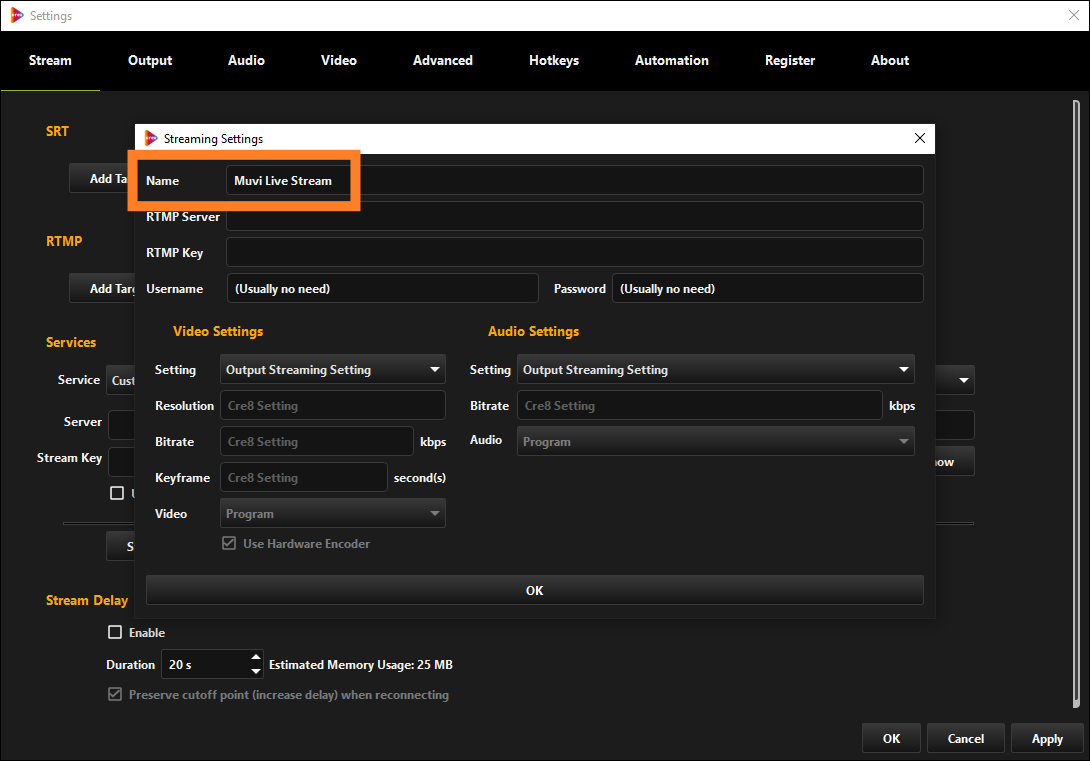Open the Hotkeys tab
Screen dimensions: 1090x761
tap(554, 60)
